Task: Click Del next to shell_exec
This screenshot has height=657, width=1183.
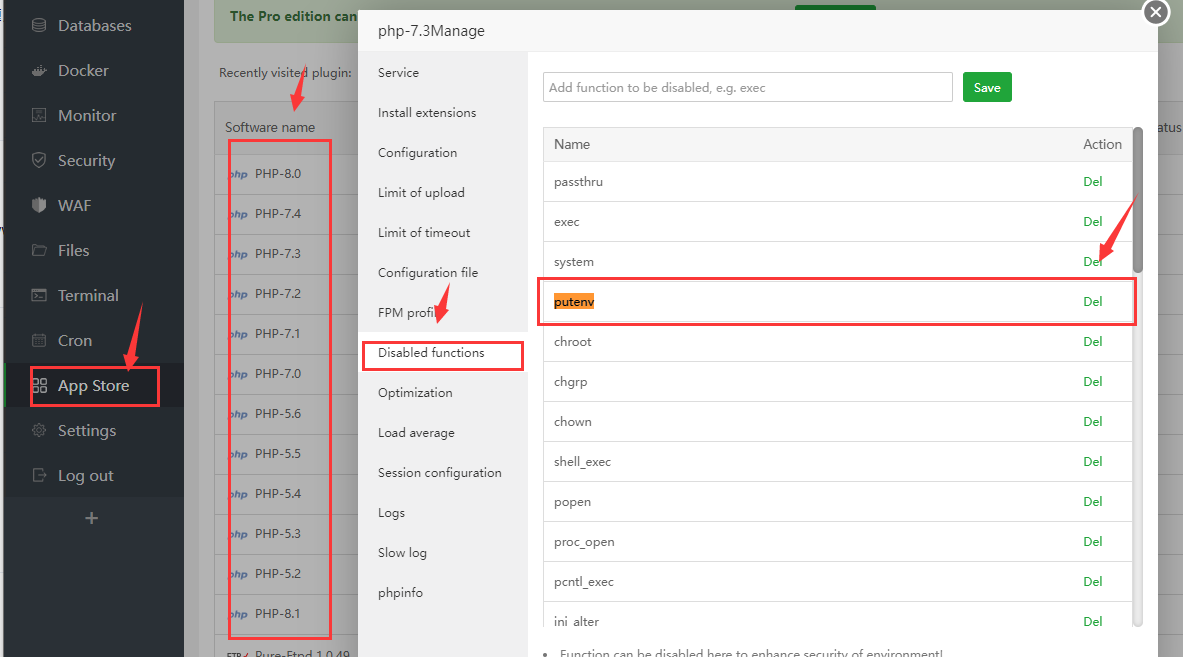Action: click(1092, 462)
